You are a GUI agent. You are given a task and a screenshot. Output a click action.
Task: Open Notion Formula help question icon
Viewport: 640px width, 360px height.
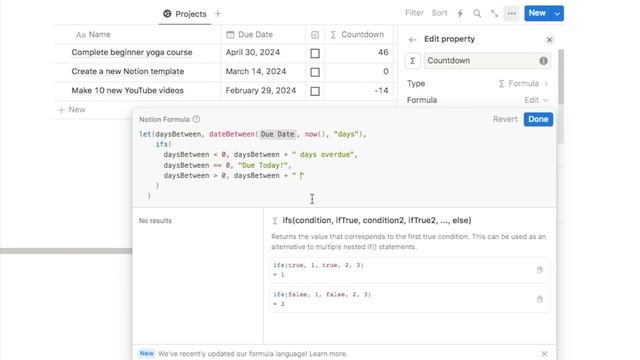pyautogui.click(x=196, y=119)
